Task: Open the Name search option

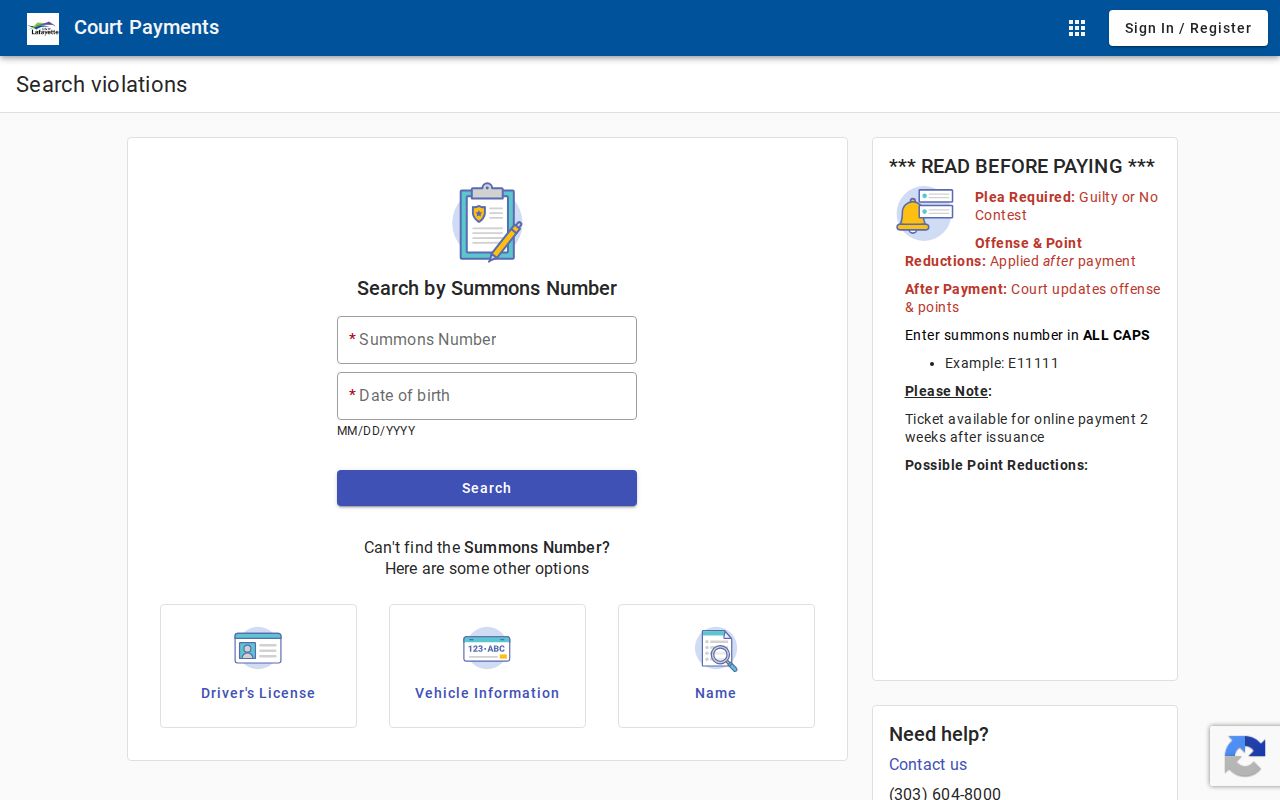Action: (716, 666)
